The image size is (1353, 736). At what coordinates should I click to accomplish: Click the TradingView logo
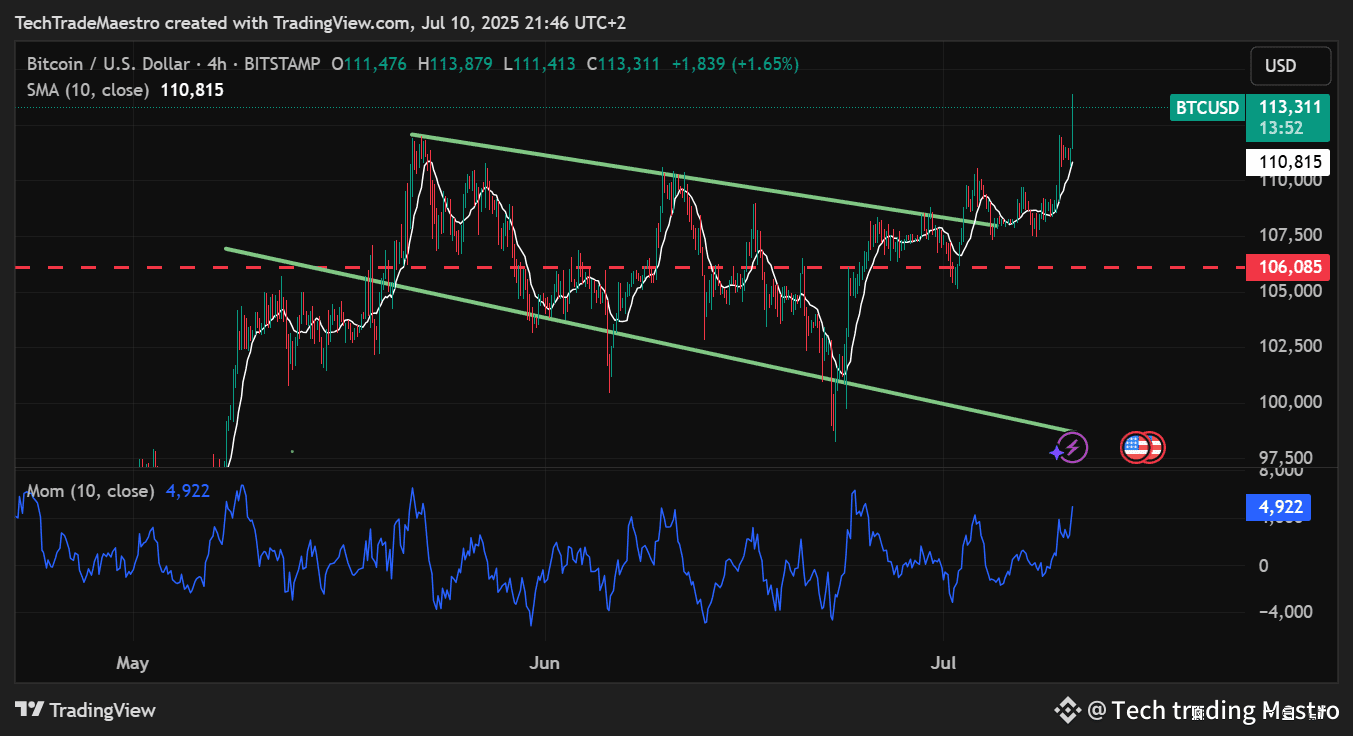[x=86, y=710]
